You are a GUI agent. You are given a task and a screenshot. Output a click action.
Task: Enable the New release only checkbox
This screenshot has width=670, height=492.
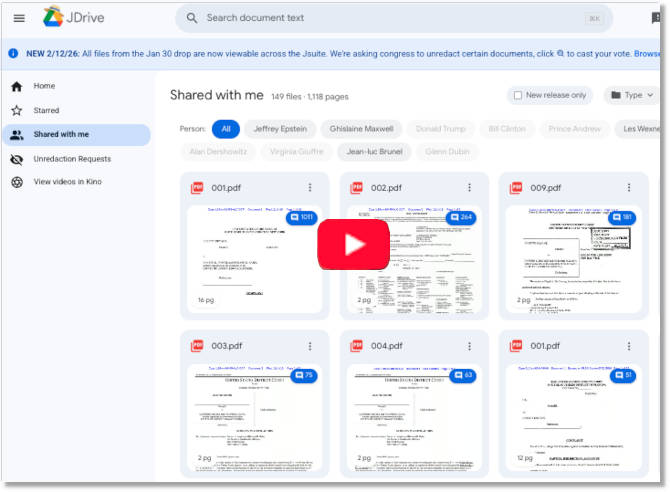coord(517,95)
